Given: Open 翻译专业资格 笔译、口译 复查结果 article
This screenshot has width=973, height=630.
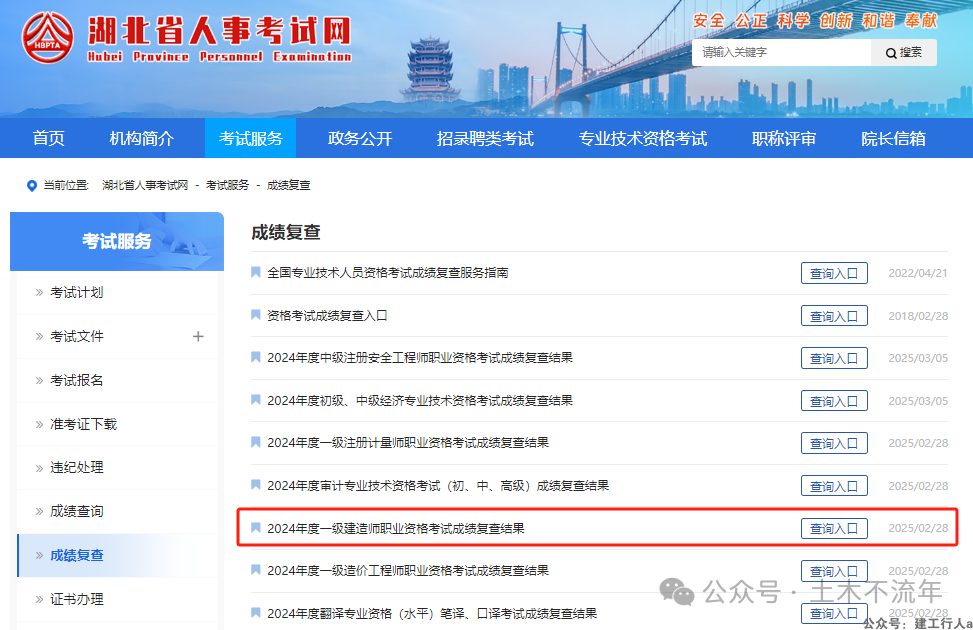Looking at the screenshot, I should 432,613.
